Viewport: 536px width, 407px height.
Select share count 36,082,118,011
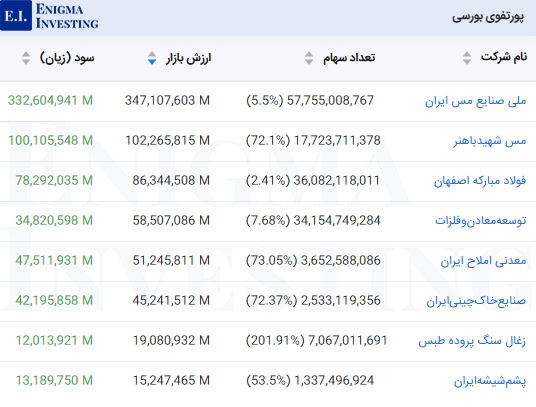pyautogui.click(x=337, y=180)
